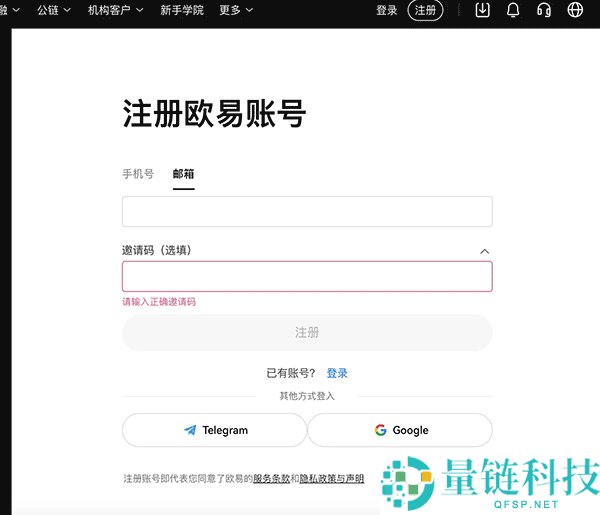Click the email address input field

[x=307, y=212]
